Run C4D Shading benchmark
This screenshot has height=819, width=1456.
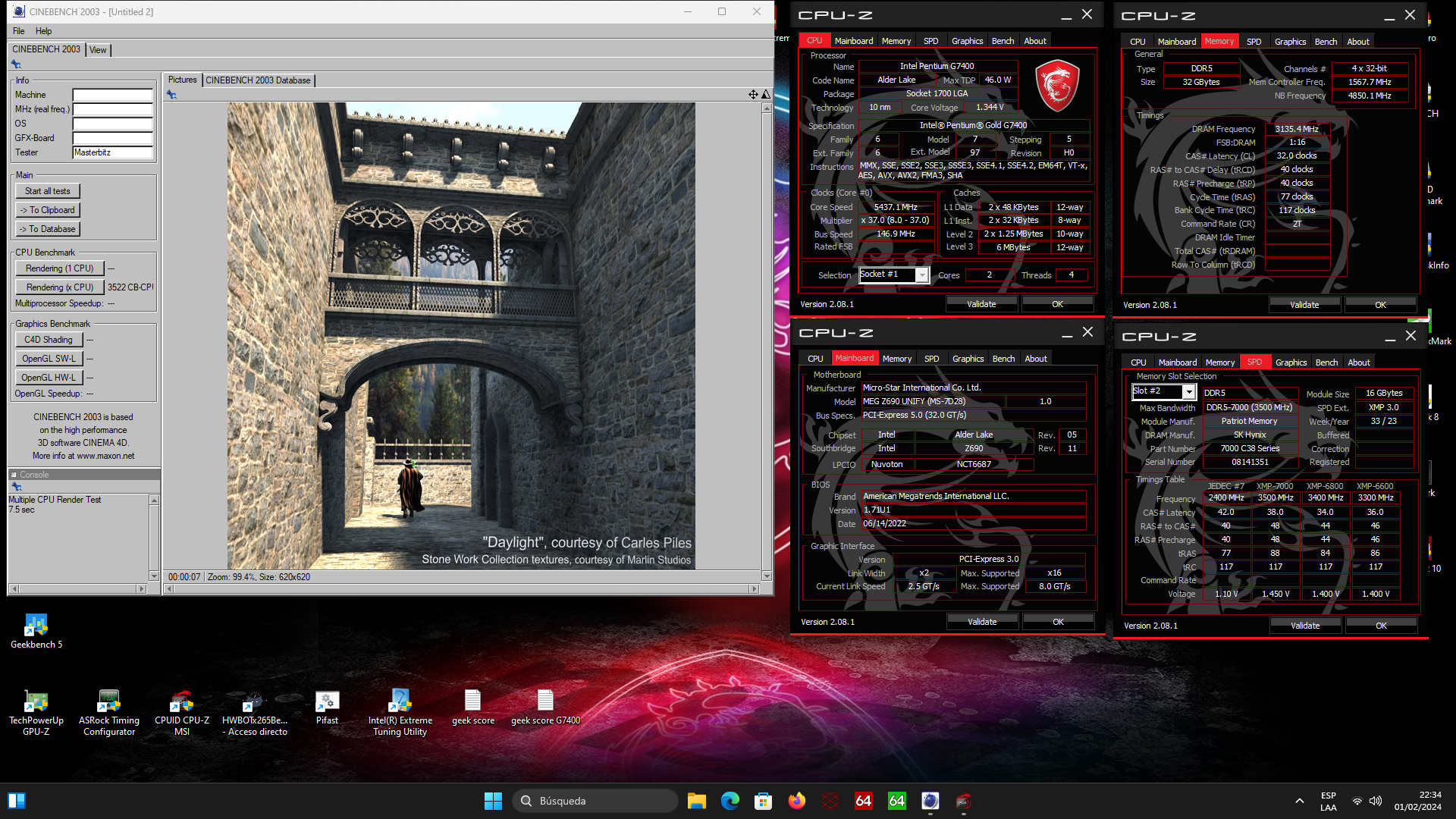pyautogui.click(x=49, y=340)
